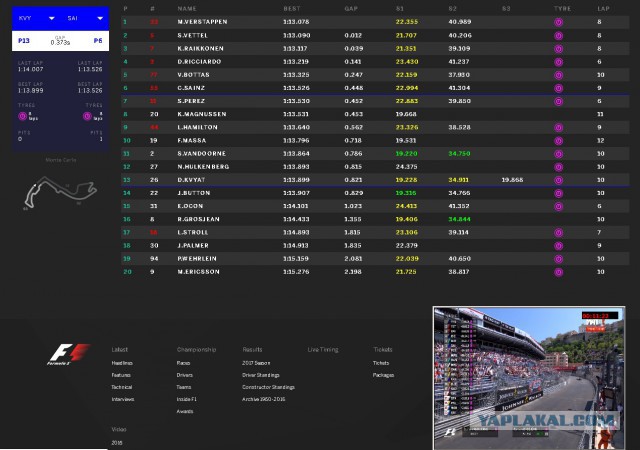Select the K.MAGNUSSEN driver row name
This screenshot has height=450, width=640.
[x=202, y=114]
